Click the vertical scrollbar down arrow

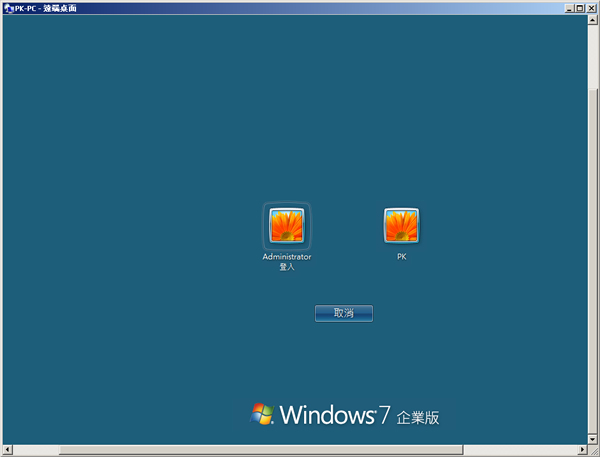pos(592,439)
